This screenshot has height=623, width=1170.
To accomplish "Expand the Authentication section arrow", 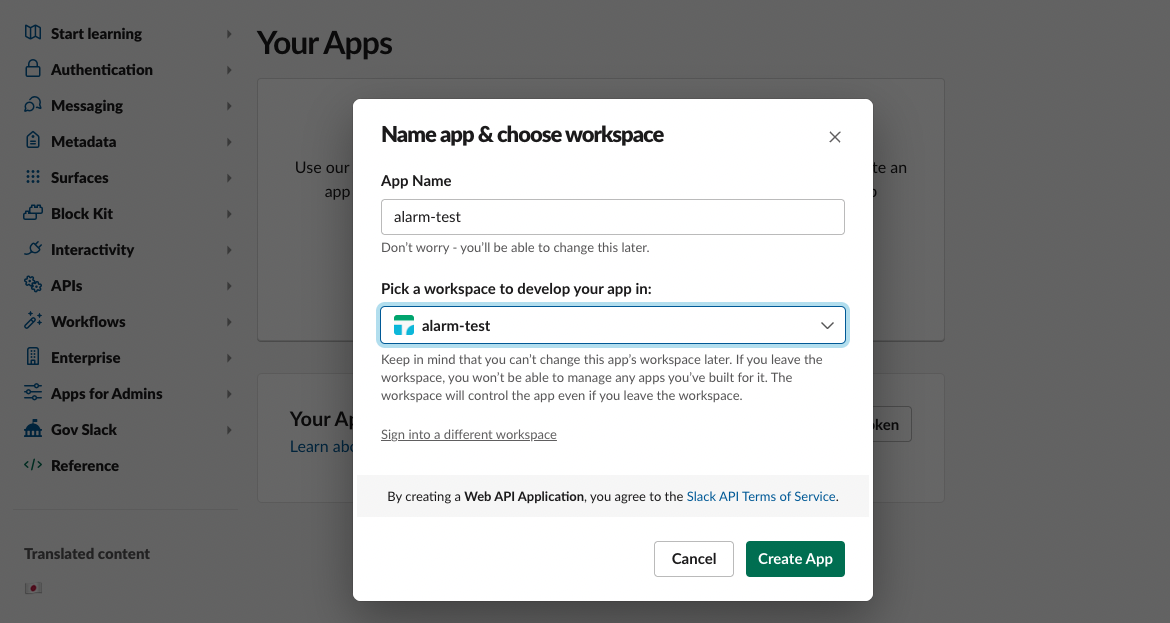I will (229, 69).
